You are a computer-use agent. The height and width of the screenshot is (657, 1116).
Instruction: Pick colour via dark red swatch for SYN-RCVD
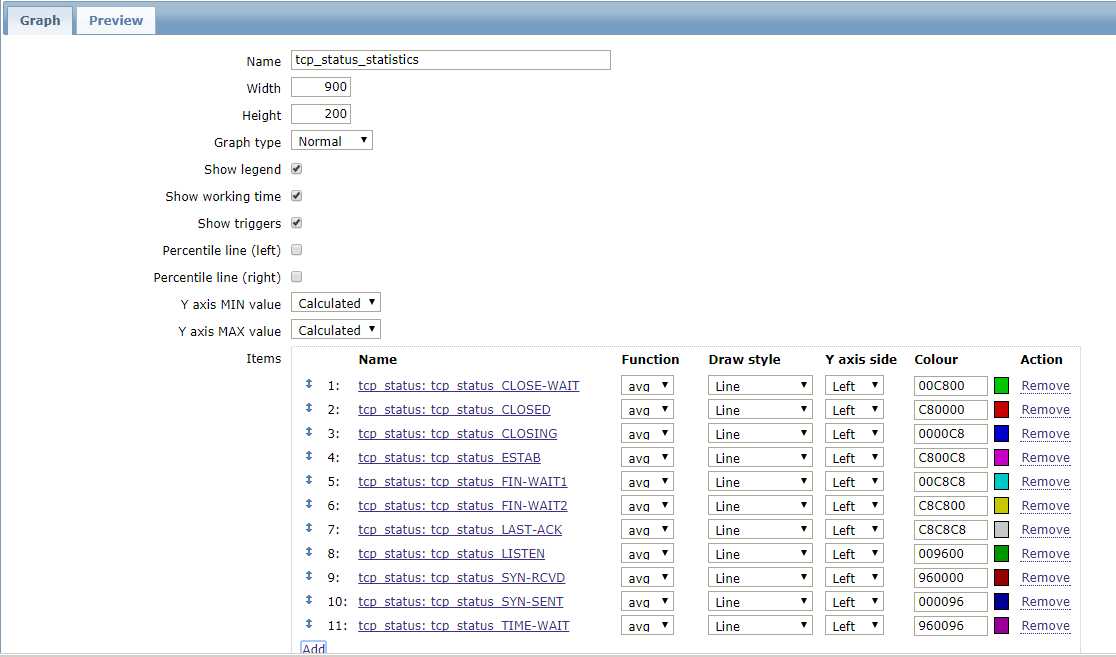tap(1001, 578)
